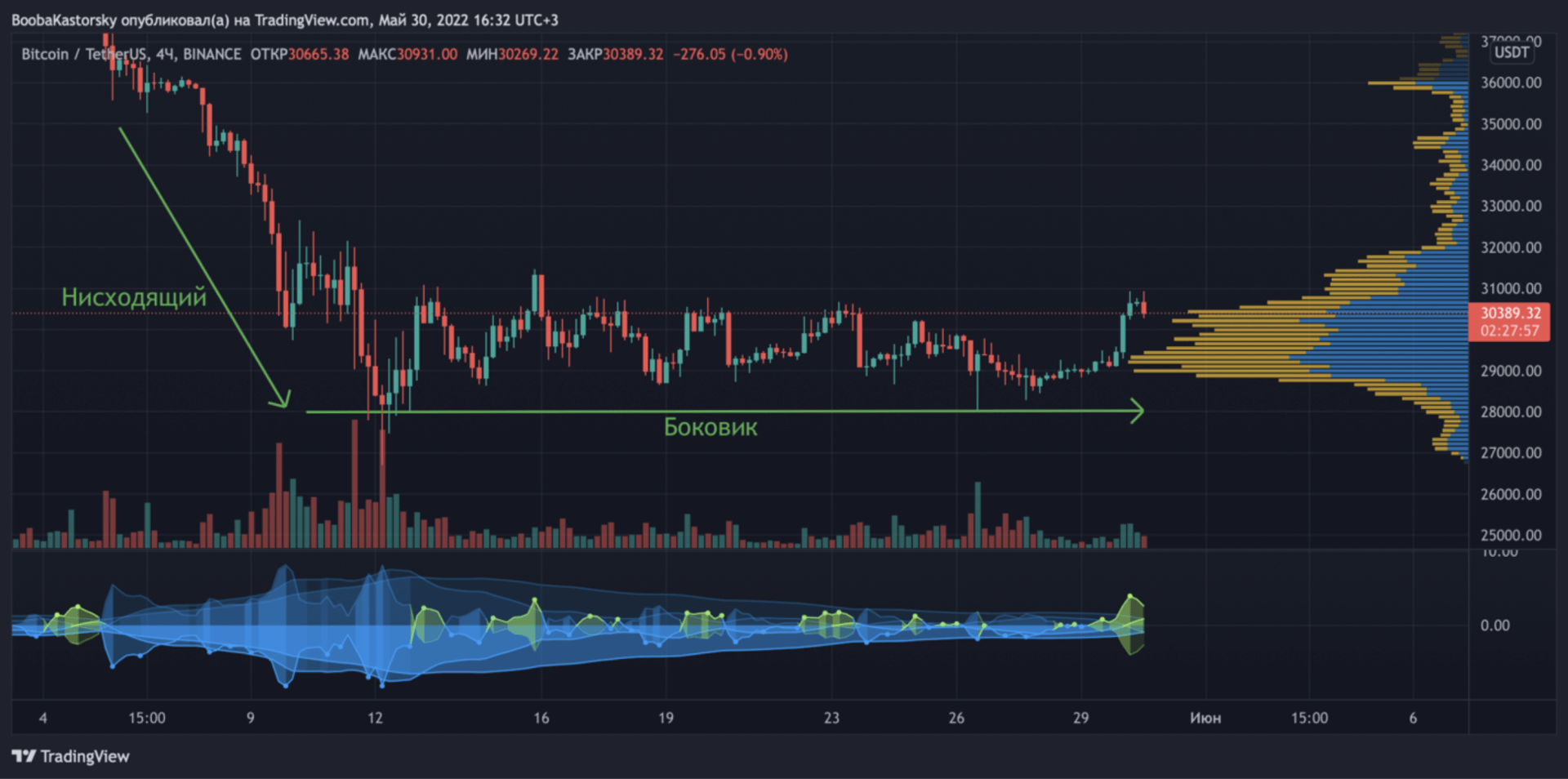Viewport: 1568px width, 779px height.
Task: Open the USDT currency selector on the price axis
Action: point(1511,53)
